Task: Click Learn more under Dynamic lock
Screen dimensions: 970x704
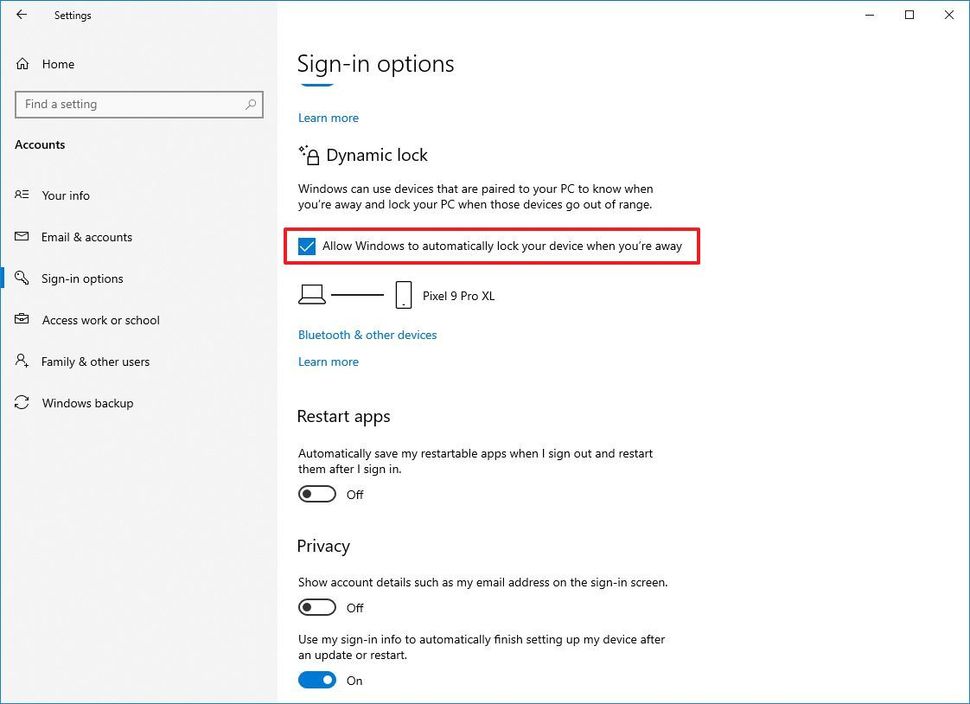Action: pyautogui.click(x=328, y=362)
